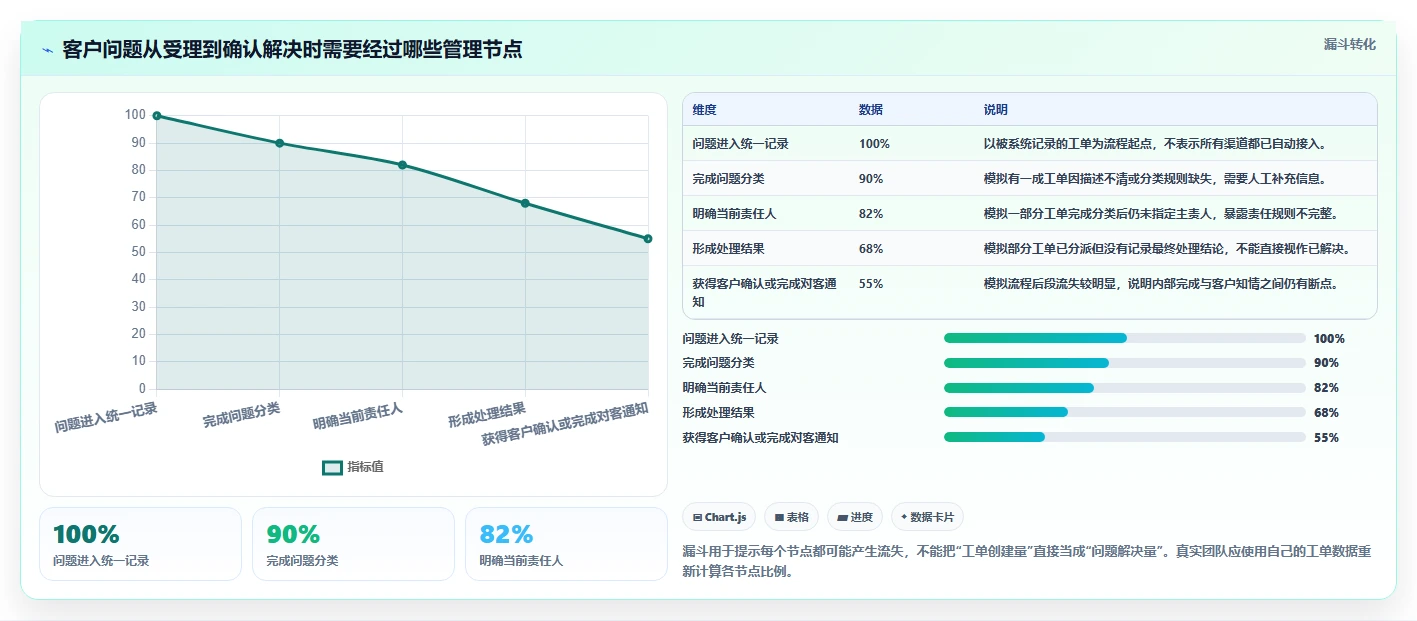Image resolution: width=1417 pixels, height=621 pixels.
Task: Click the 82% value in the table
Action: click(x=870, y=213)
